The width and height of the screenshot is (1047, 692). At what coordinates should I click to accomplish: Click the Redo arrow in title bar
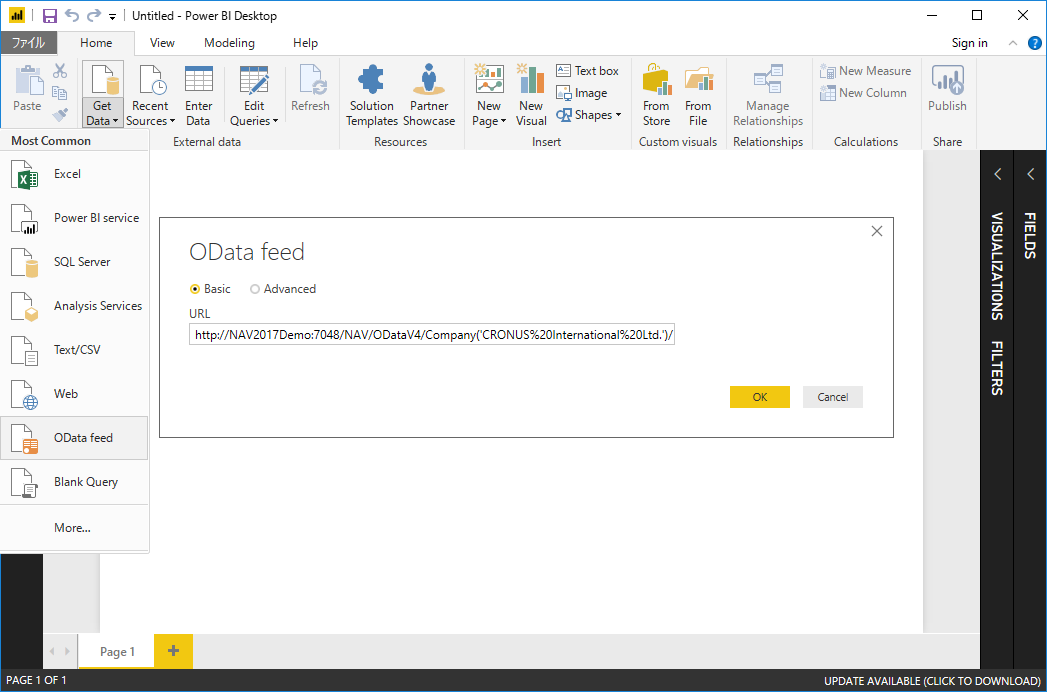94,15
